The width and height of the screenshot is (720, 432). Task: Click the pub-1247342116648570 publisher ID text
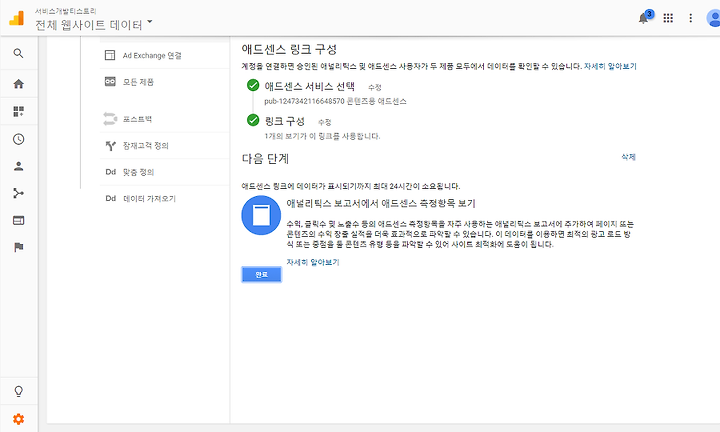tap(304, 101)
